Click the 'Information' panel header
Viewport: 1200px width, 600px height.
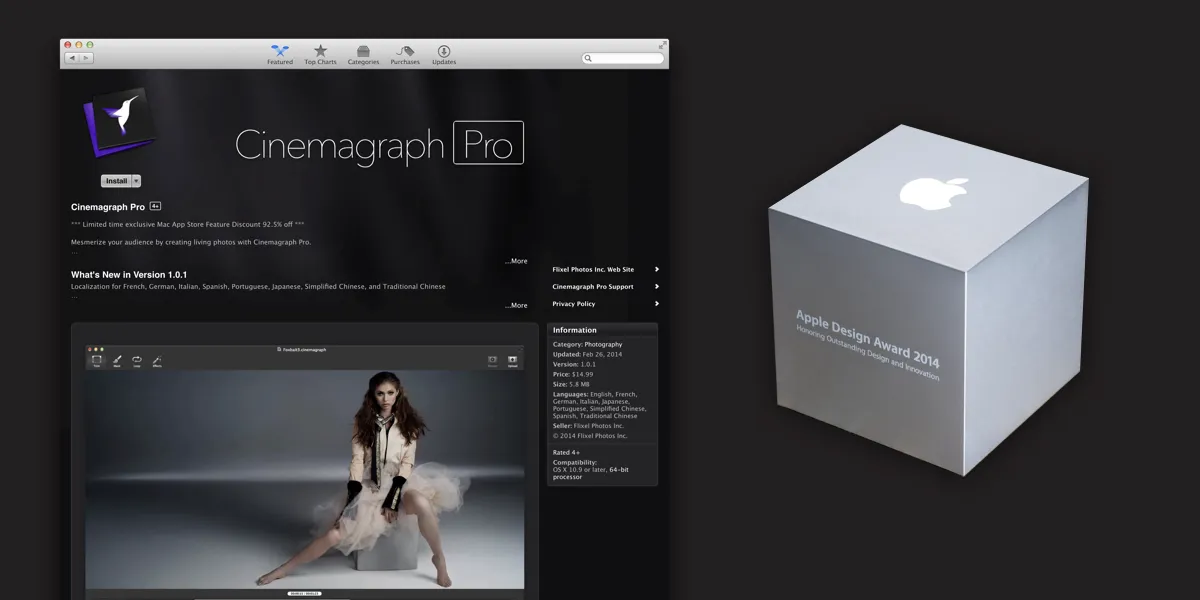[602, 330]
